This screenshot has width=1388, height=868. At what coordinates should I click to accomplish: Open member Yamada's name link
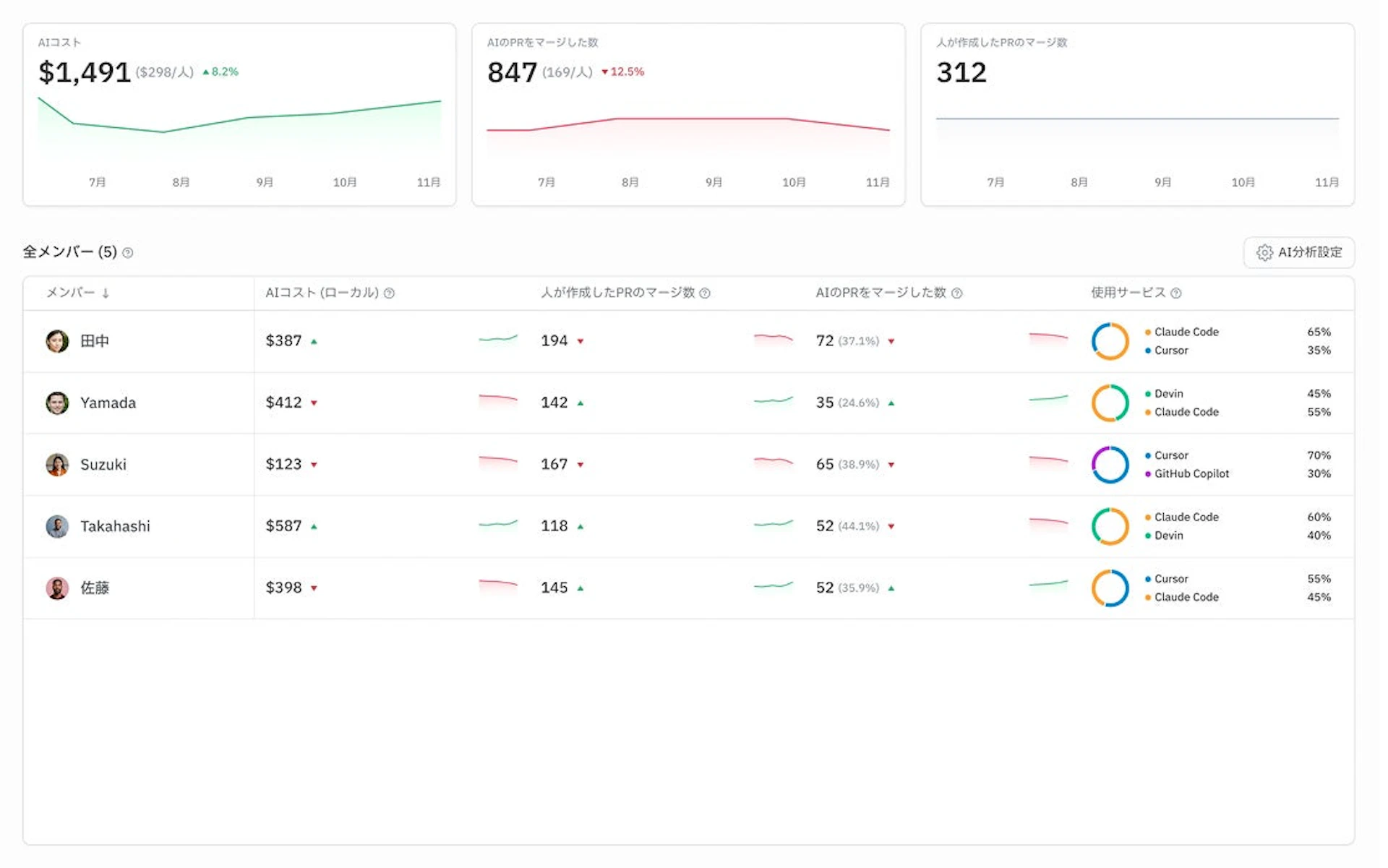(108, 403)
